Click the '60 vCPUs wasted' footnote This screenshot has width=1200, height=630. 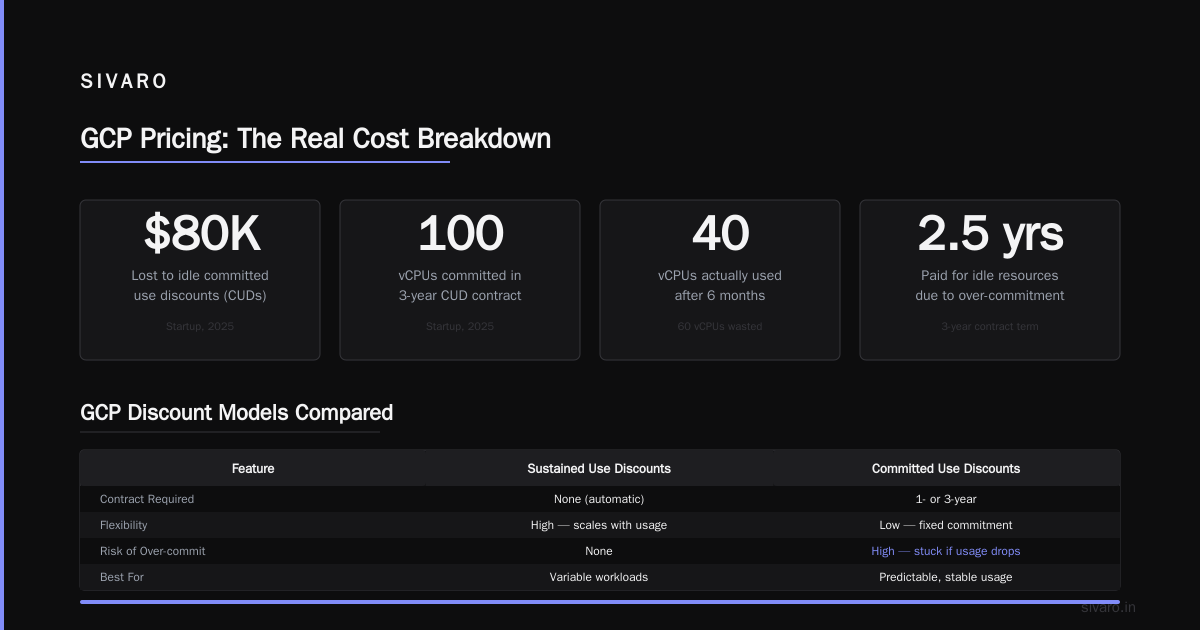[x=720, y=326]
